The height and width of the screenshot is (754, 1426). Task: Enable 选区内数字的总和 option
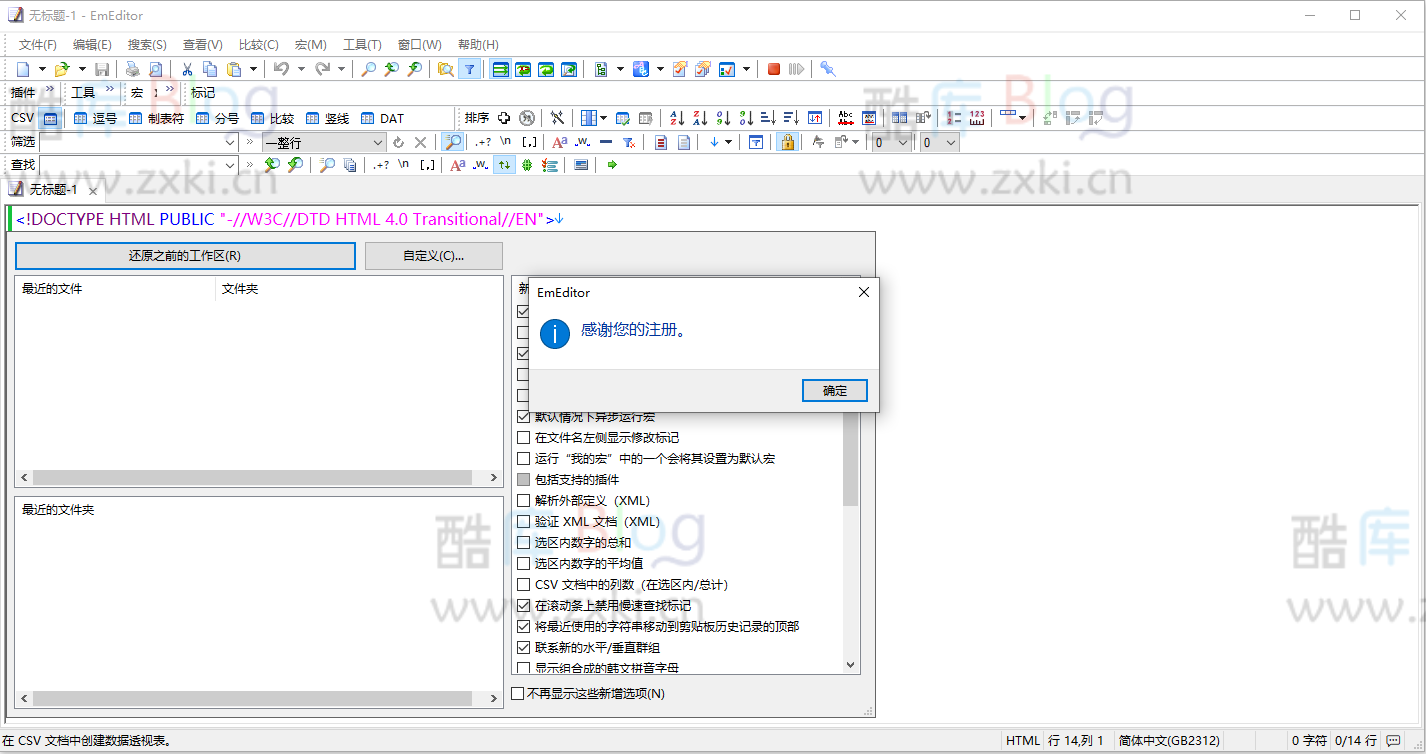click(523, 542)
